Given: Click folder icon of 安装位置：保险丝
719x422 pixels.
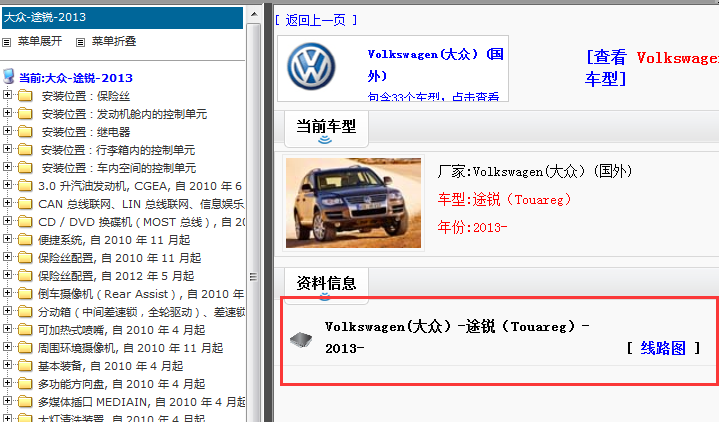Looking at the screenshot, I should pyautogui.click(x=25, y=96).
